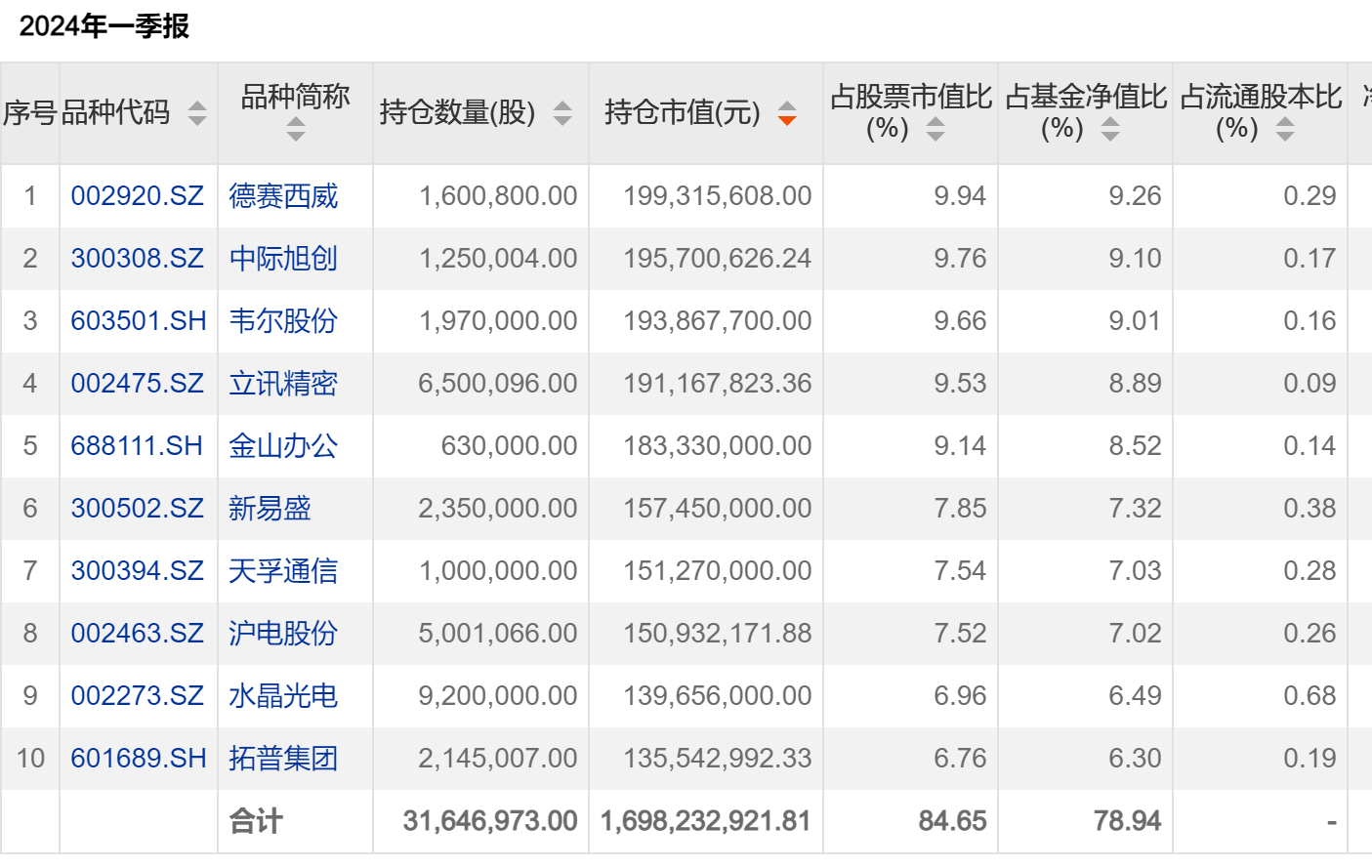Click 水晶光电 stock link
This screenshot has height=868, width=1372.
[283, 696]
